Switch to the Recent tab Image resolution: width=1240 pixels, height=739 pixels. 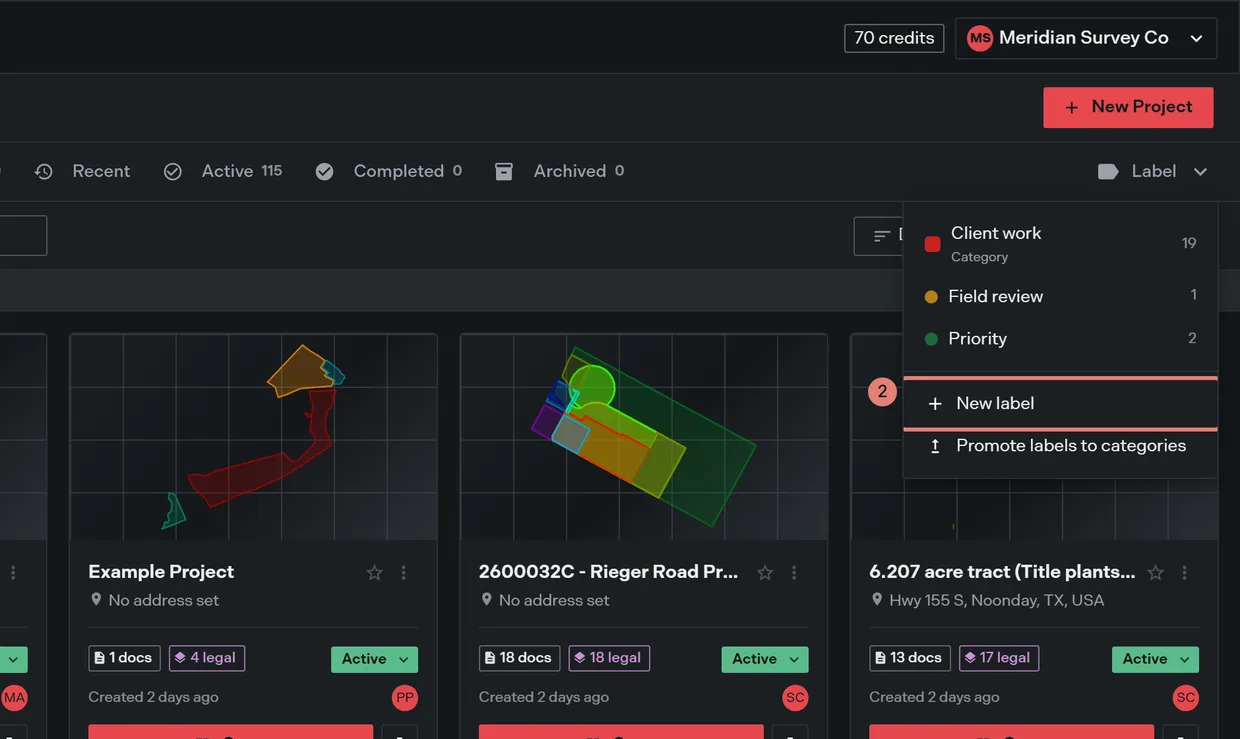point(83,171)
